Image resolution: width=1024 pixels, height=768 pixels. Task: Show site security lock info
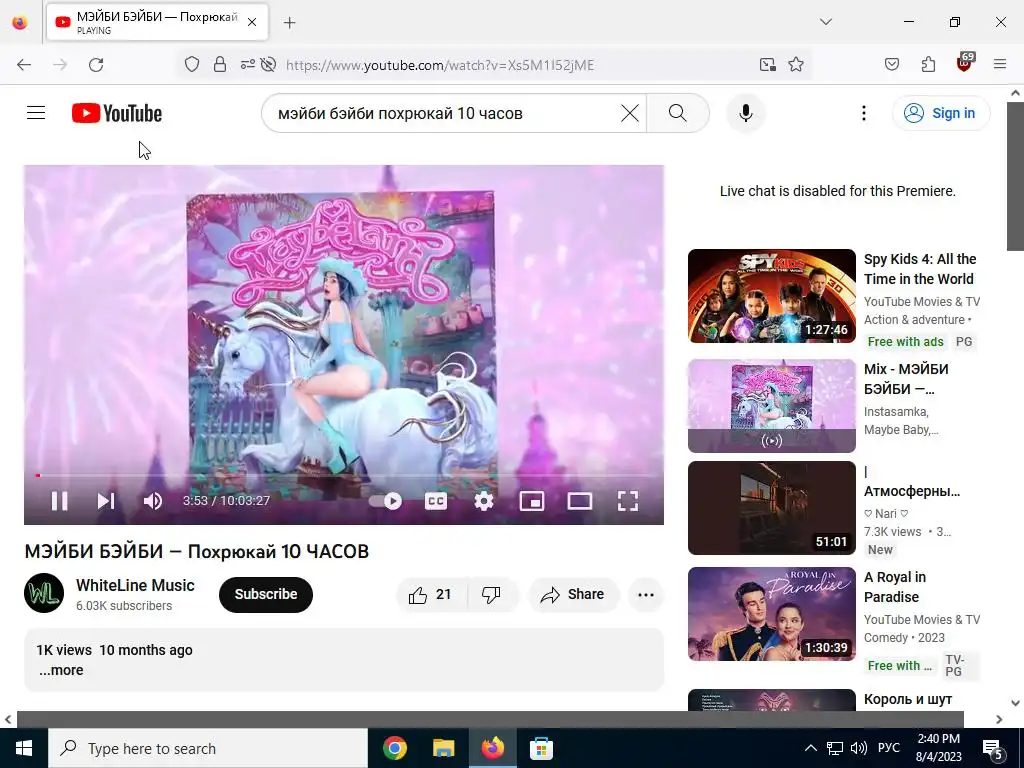click(x=220, y=65)
